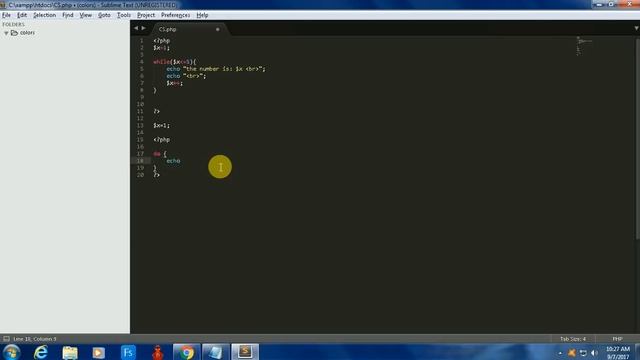Screen dimensions: 640x360
Task: Toggle the side bar status icon
Action: (x=6, y=339)
